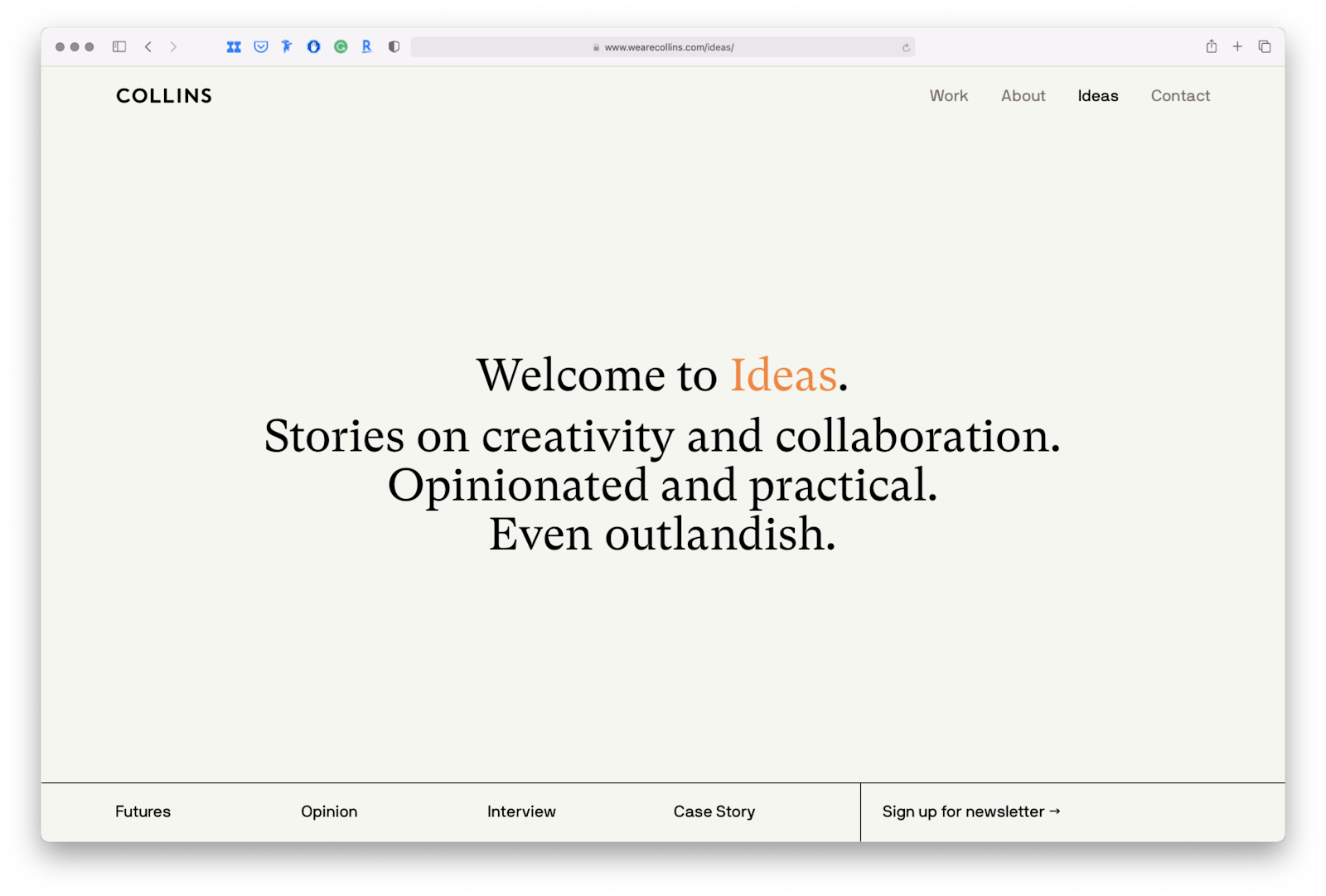Show the Safari sidebar
The width and height of the screenshot is (1326, 896).
click(119, 47)
